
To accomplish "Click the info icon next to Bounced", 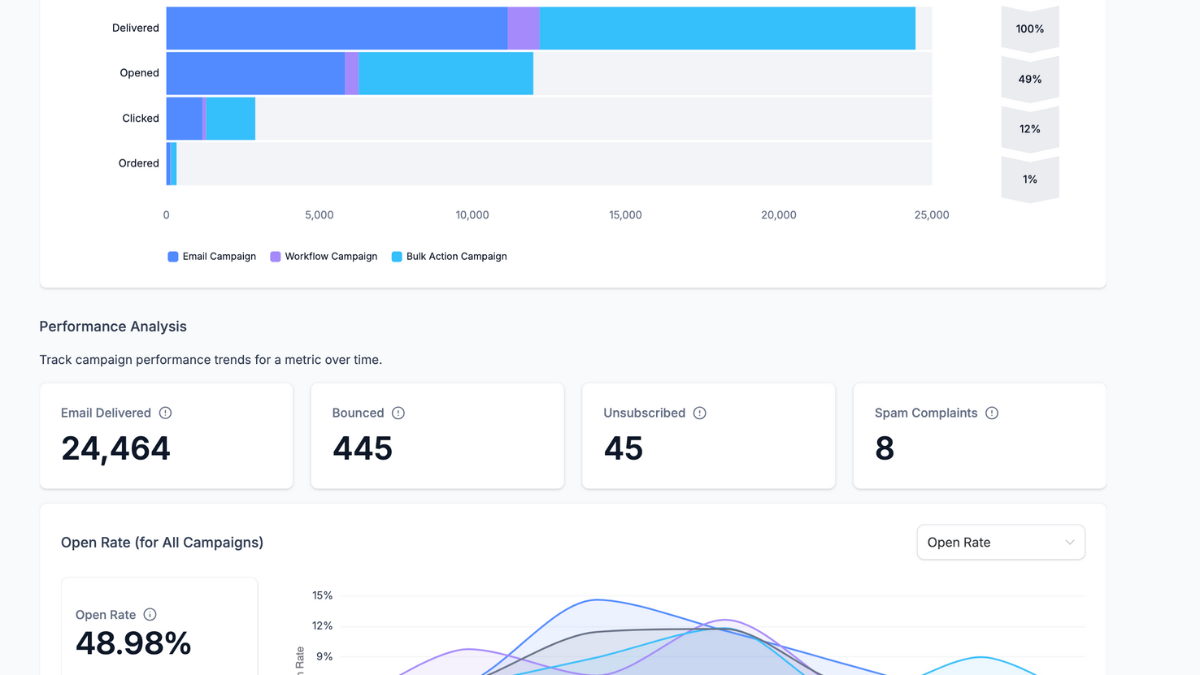I will (x=398, y=413).
